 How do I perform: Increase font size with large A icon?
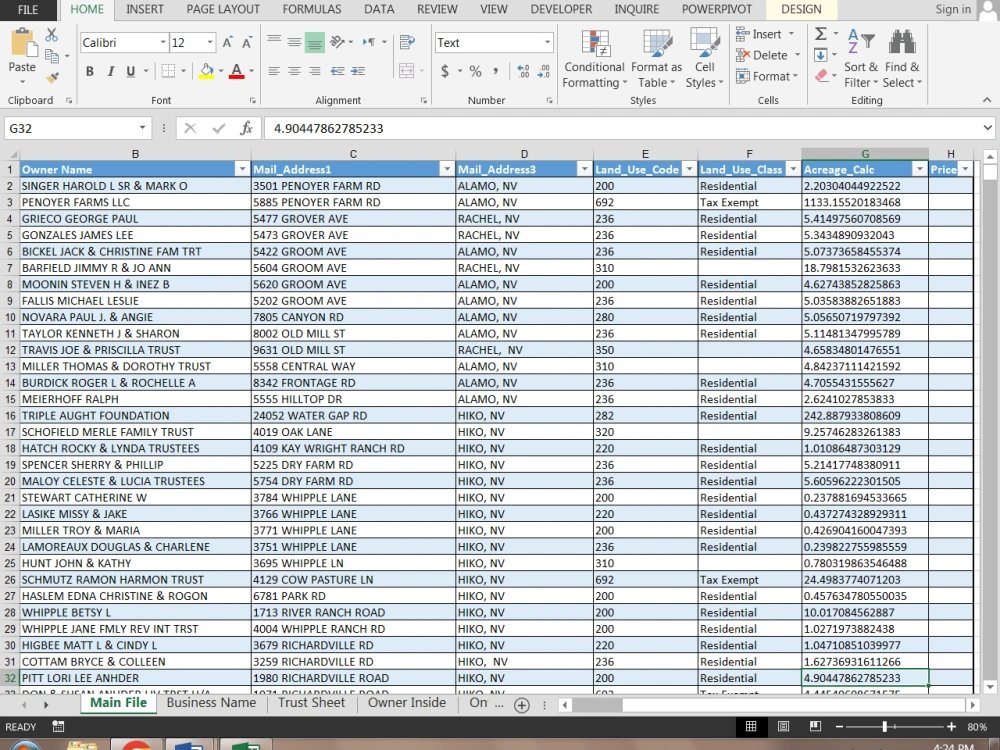[227, 43]
